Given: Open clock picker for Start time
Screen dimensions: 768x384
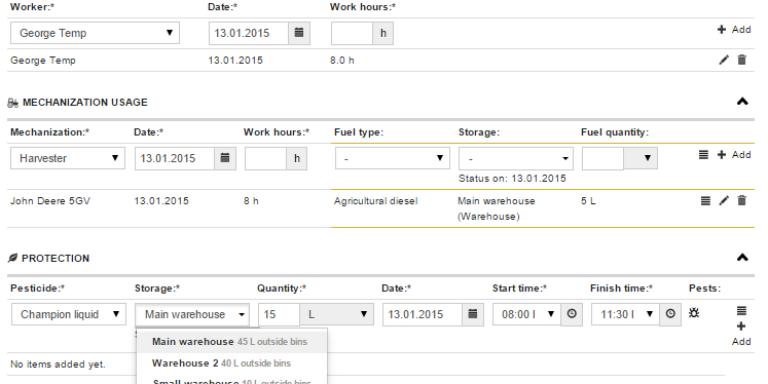Looking at the screenshot, I should tap(572, 314).
